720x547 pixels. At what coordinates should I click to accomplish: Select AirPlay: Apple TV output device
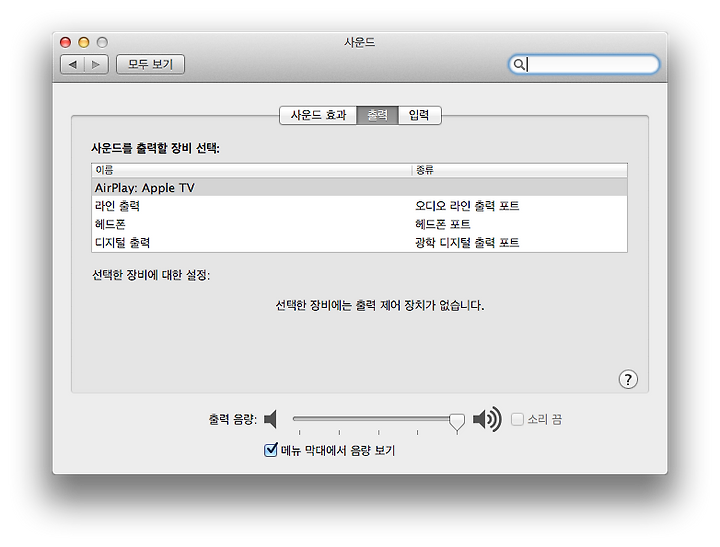360,187
